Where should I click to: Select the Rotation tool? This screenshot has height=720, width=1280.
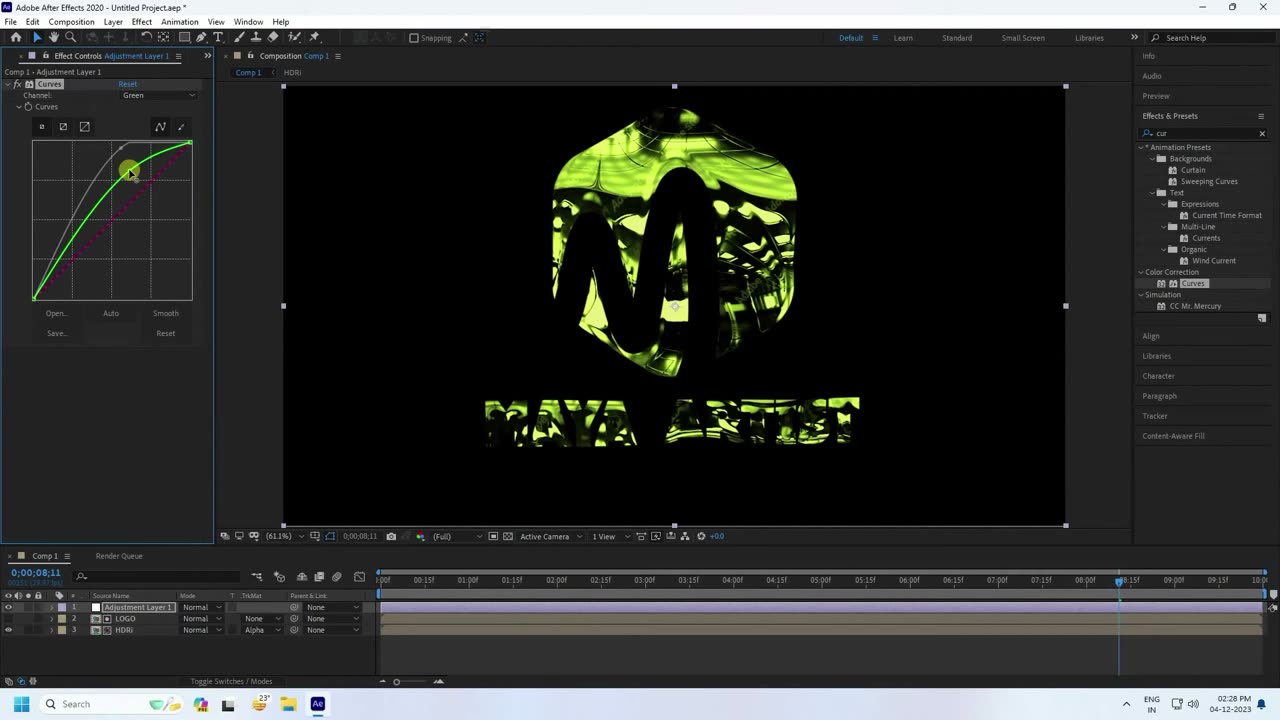[x=146, y=38]
